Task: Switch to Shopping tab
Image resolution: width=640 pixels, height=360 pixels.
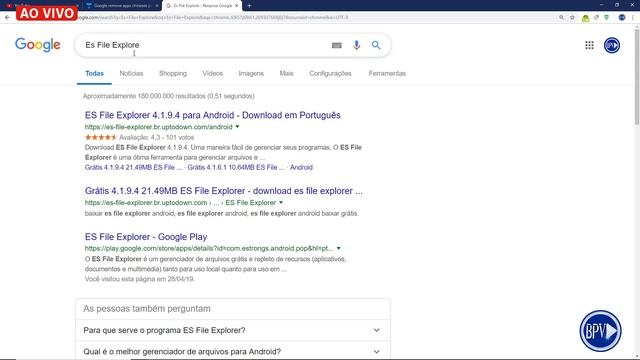Action: coord(173,73)
